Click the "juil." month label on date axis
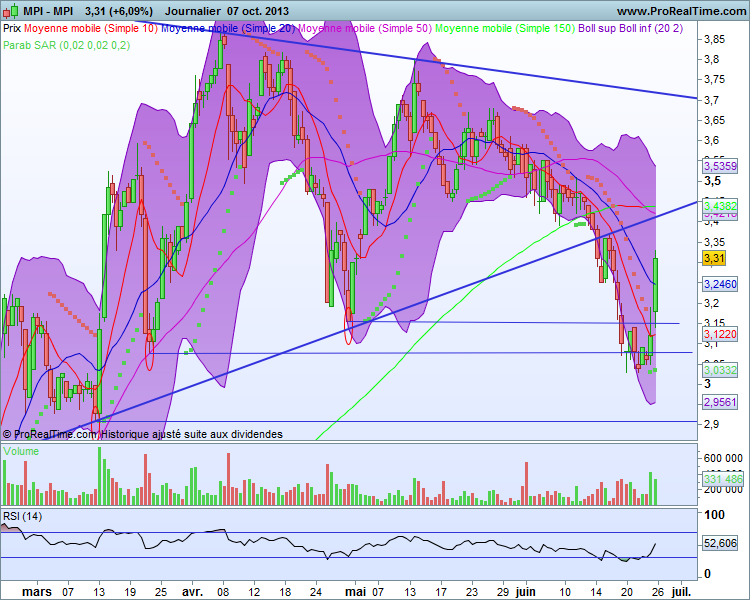750x600 pixels. tap(681, 592)
